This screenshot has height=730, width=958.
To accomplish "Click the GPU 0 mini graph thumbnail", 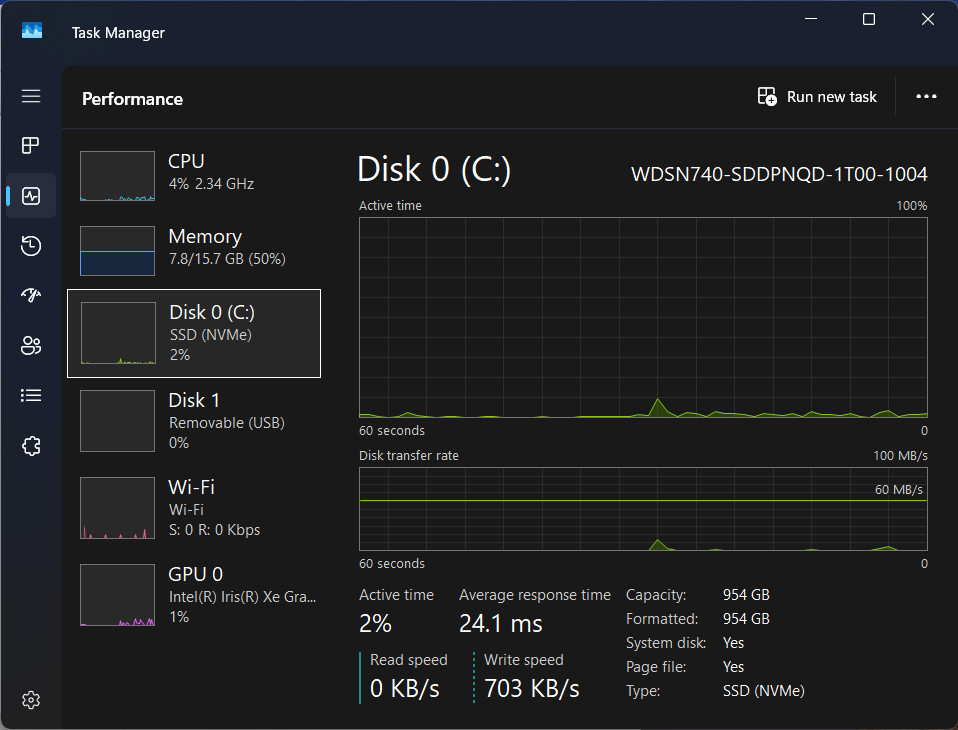I will click(117, 595).
